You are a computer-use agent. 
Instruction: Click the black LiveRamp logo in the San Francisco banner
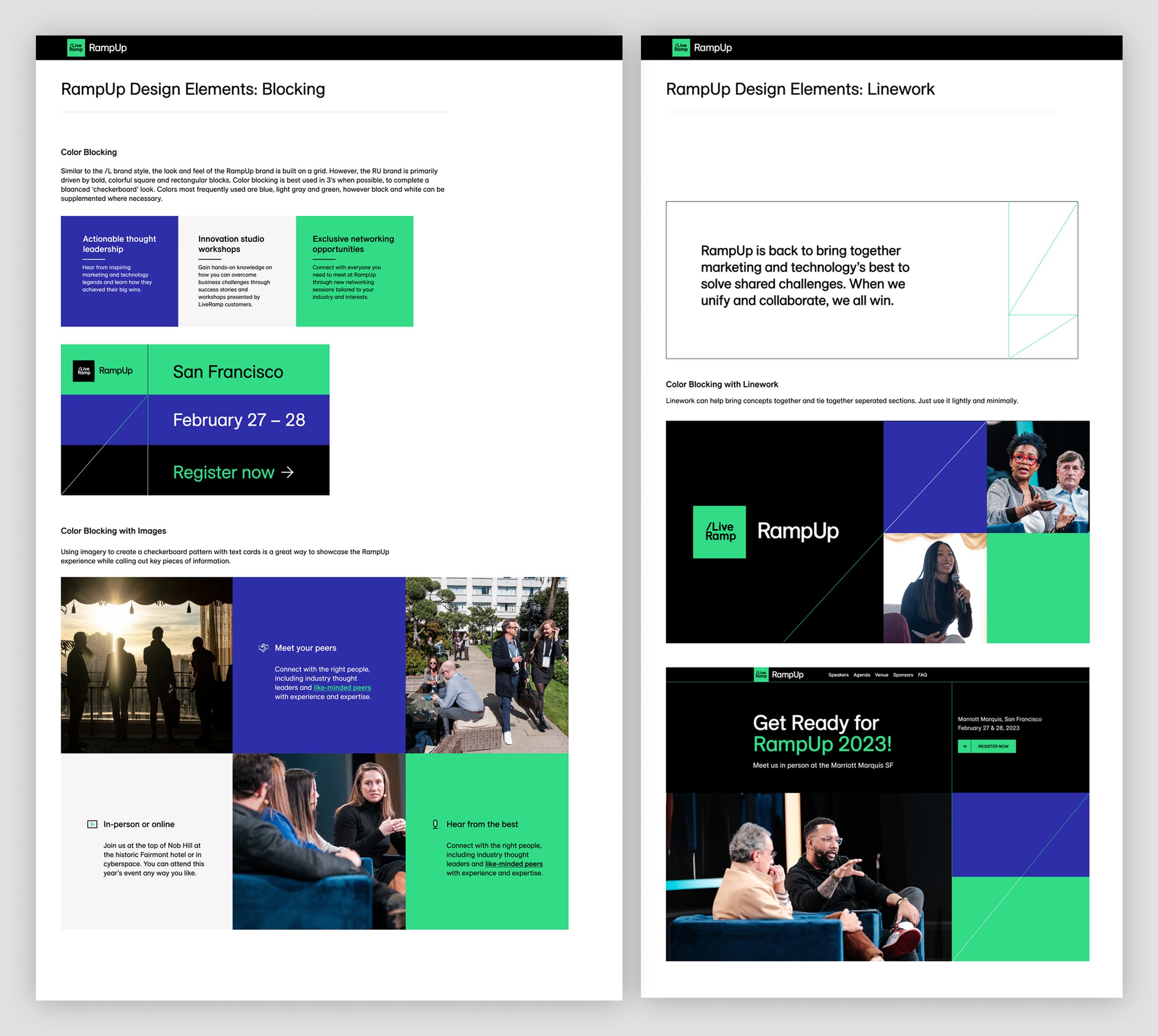84,371
